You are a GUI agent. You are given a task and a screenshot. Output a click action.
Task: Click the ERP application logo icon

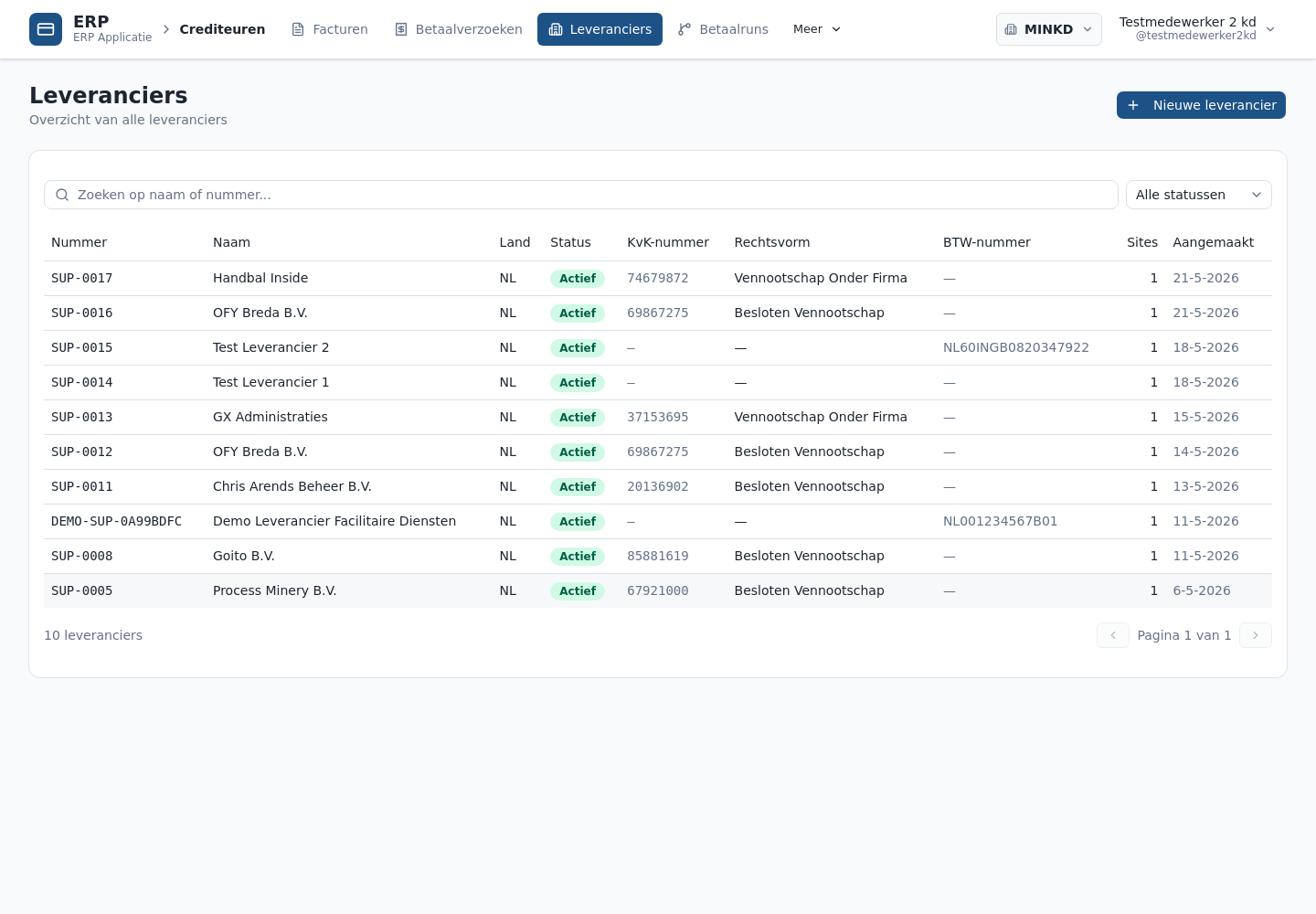(46, 29)
